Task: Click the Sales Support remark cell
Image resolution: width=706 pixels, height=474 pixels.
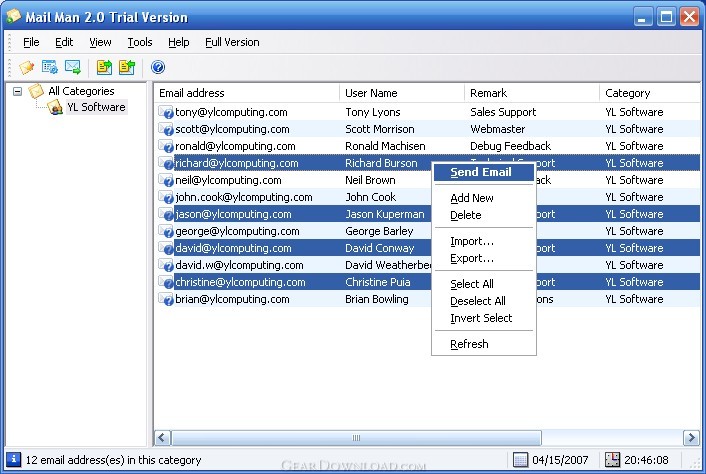Action: 503,112
